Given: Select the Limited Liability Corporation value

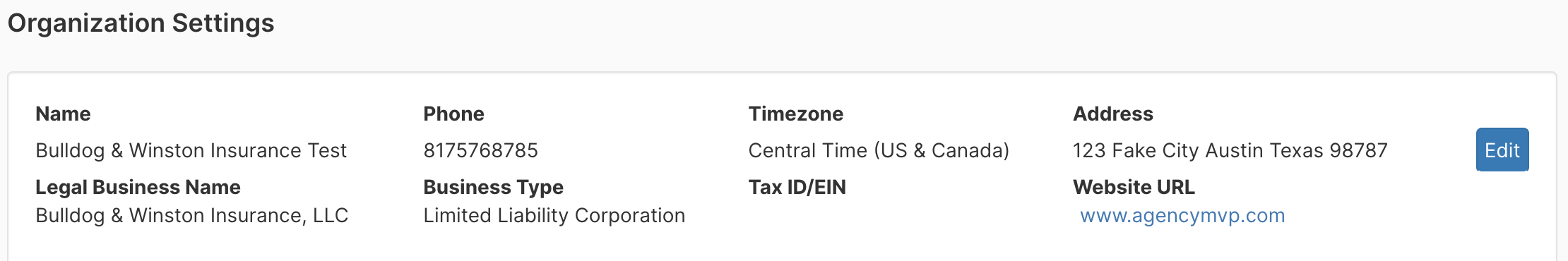Looking at the screenshot, I should point(554,216).
